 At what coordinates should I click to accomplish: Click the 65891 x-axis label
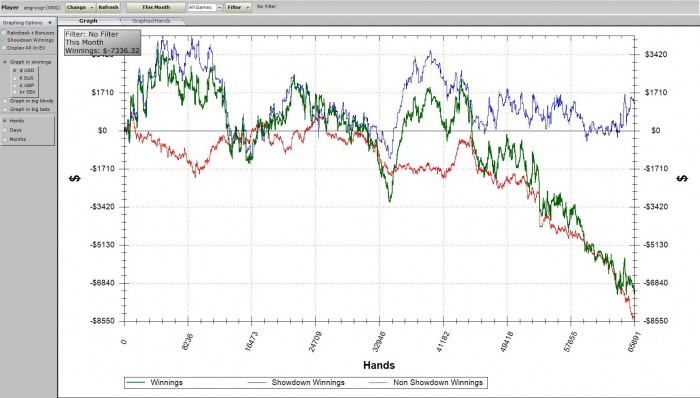(633, 342)
